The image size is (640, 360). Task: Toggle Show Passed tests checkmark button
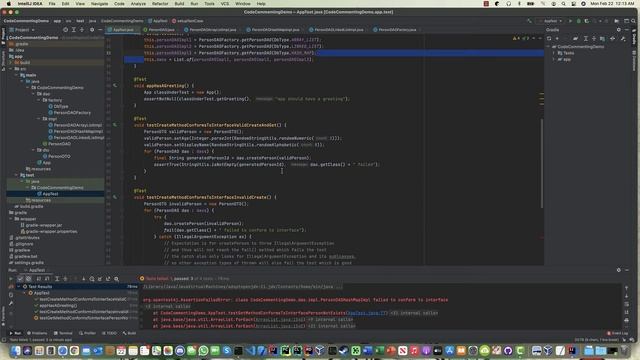[20, 279]
